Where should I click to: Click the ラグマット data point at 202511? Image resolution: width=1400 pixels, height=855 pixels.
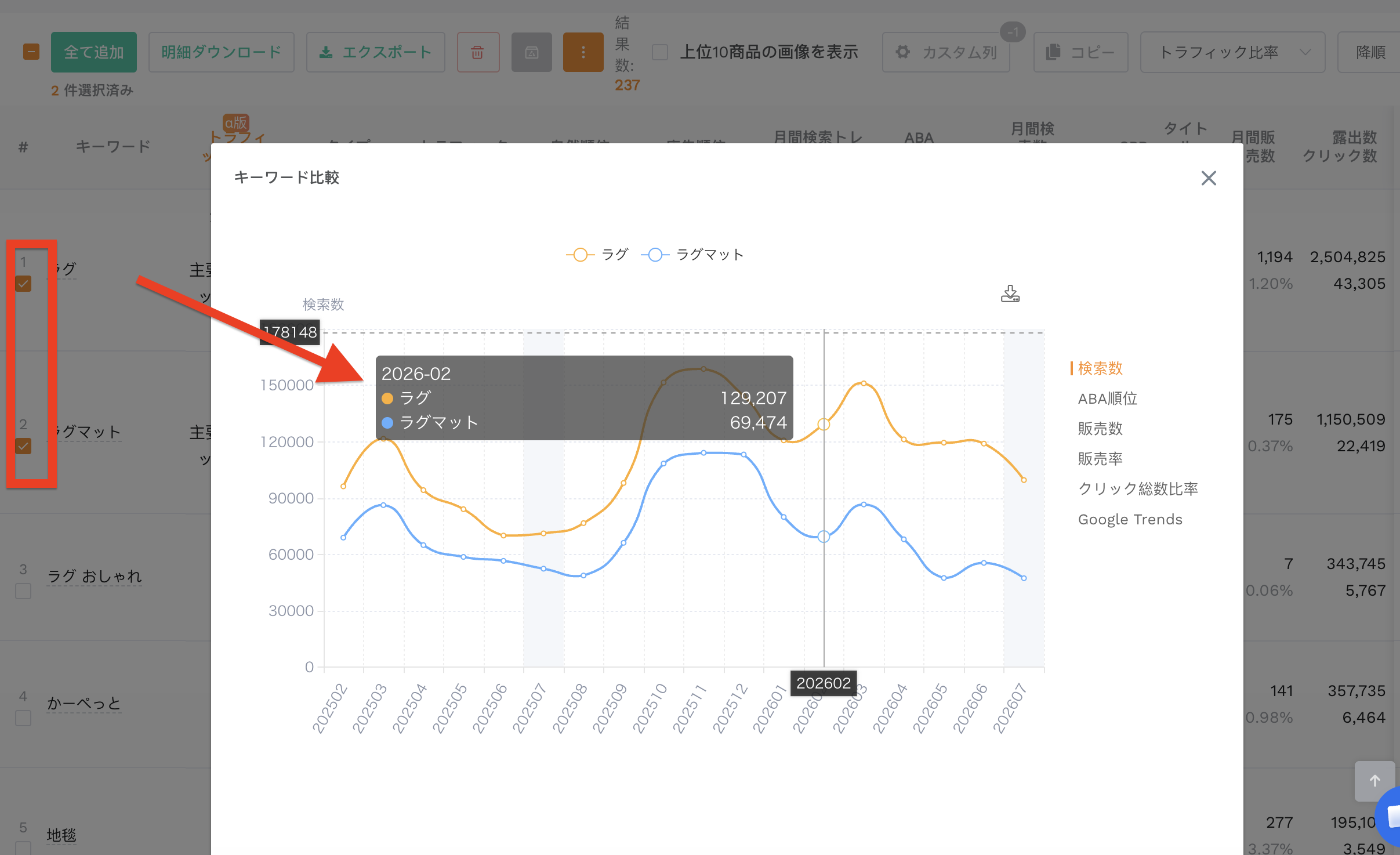(x=703, y=453)
